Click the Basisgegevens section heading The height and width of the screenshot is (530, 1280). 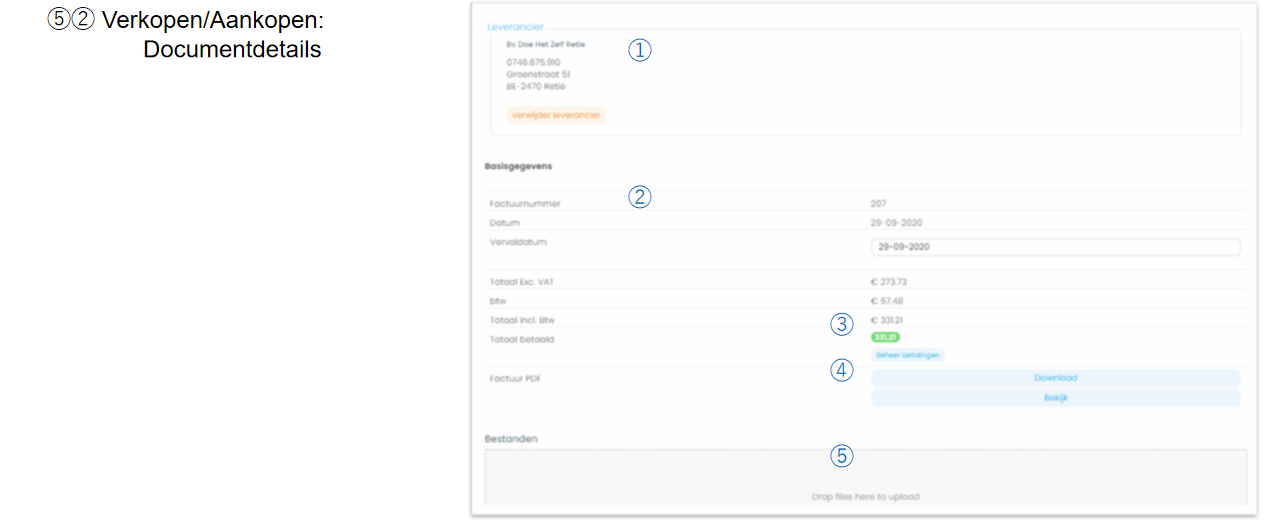pyautogui.click(x=518, y=166)
